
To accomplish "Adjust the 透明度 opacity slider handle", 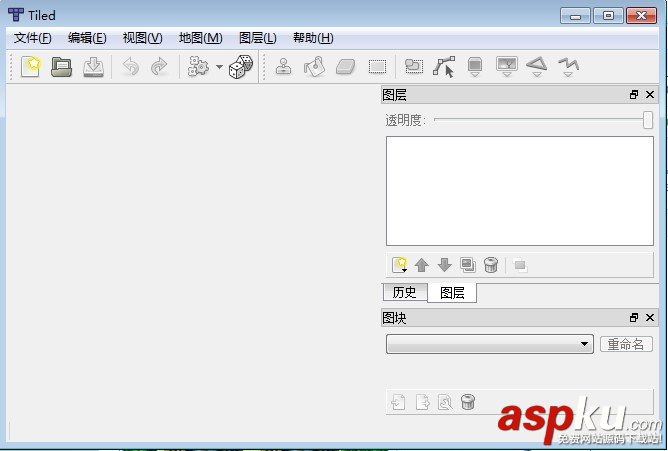I will click(648, 120).
